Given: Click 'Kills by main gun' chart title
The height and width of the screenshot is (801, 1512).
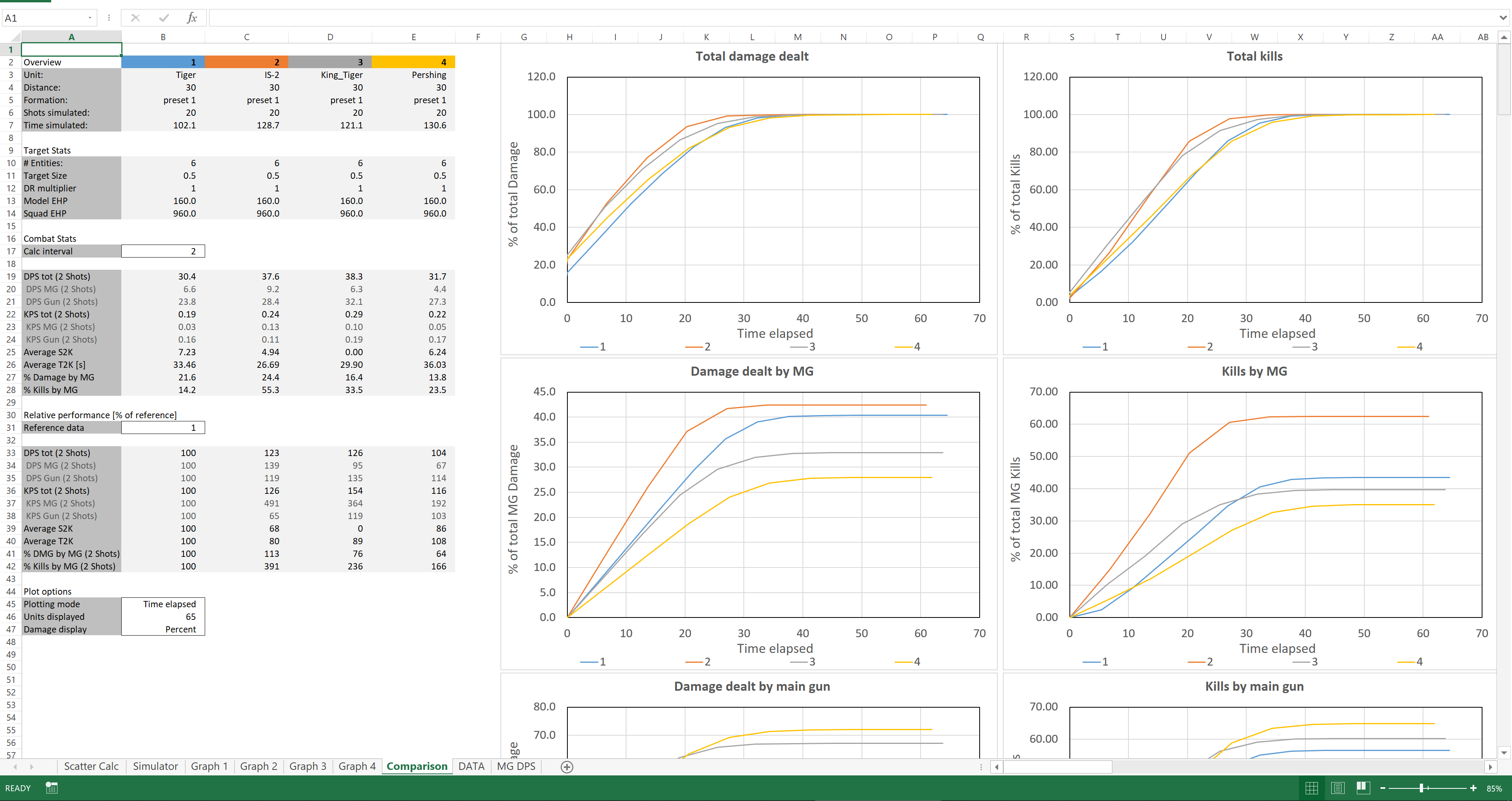Looking at the screenshot, I should click(1254, 686).
